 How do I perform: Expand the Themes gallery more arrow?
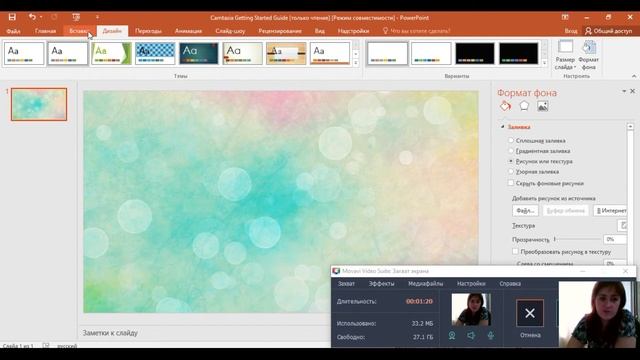pos(356,62)
